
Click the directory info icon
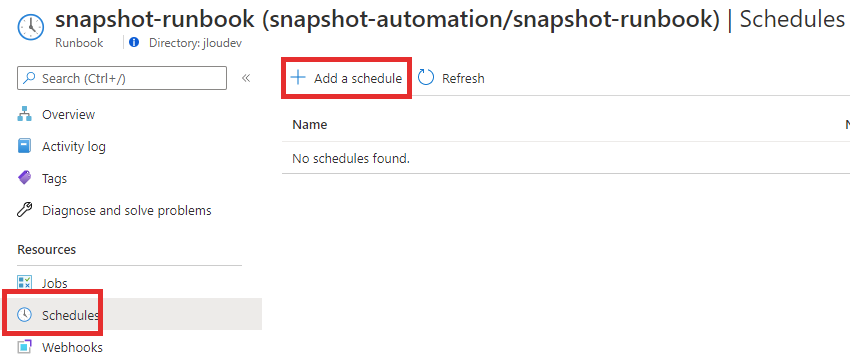(x=134, y=42)
